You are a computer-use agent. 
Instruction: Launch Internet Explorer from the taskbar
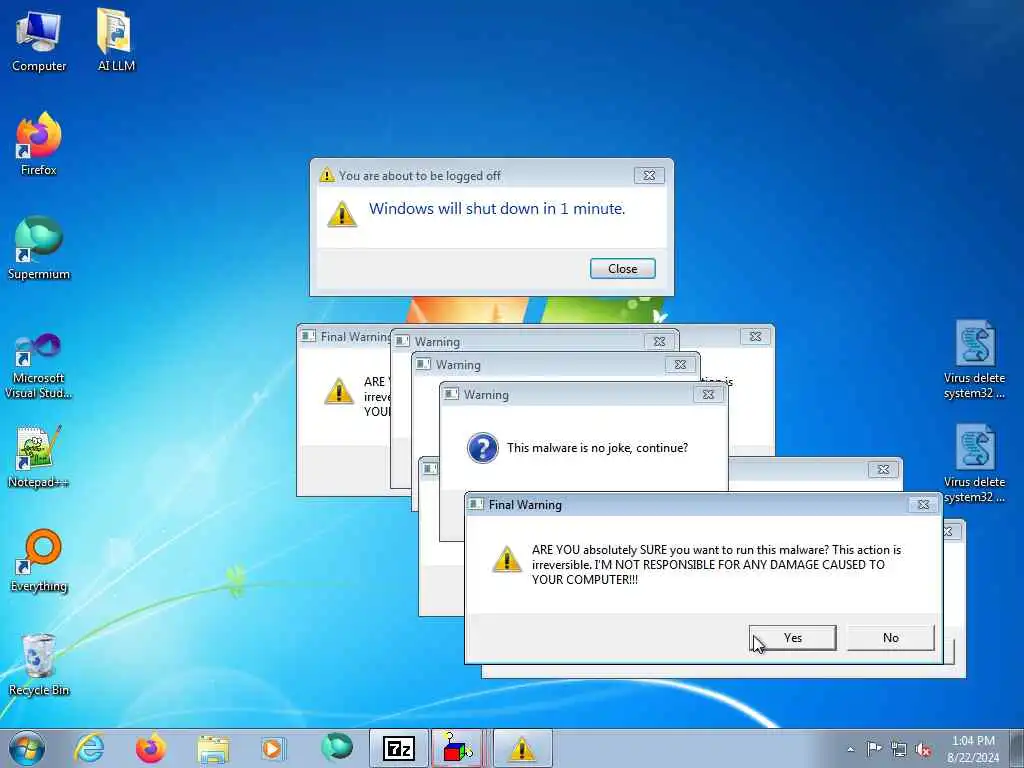pyautogui.click(x=89, y=748)
